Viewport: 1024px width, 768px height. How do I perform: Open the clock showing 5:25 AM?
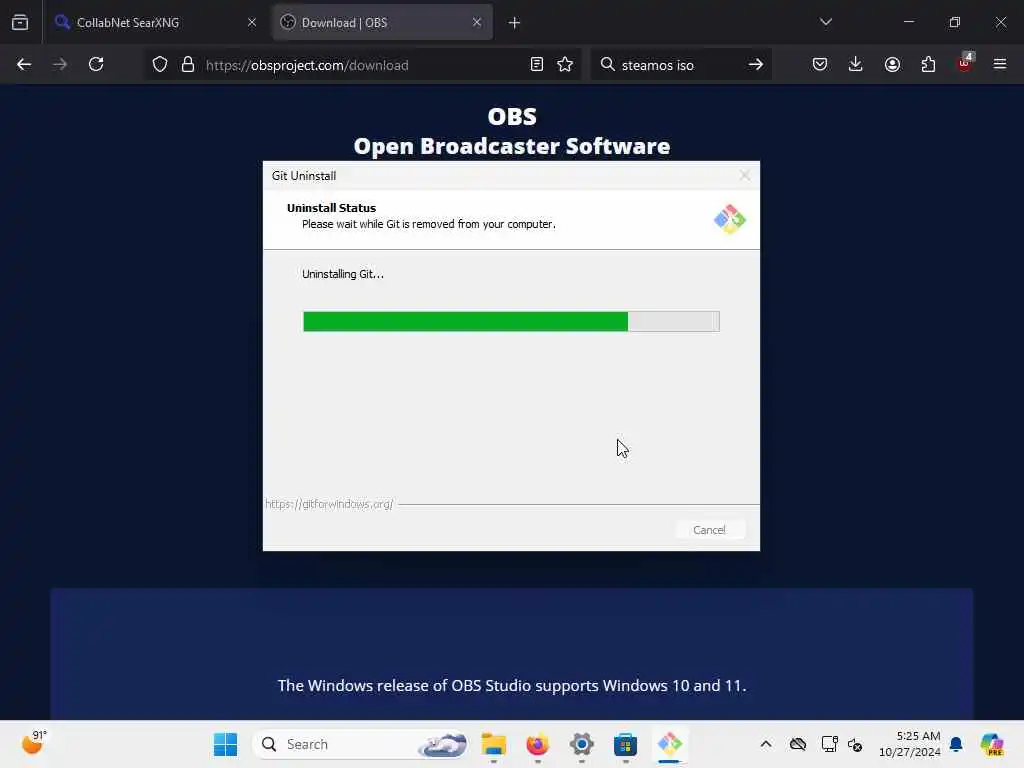click(x=910, y=744)
